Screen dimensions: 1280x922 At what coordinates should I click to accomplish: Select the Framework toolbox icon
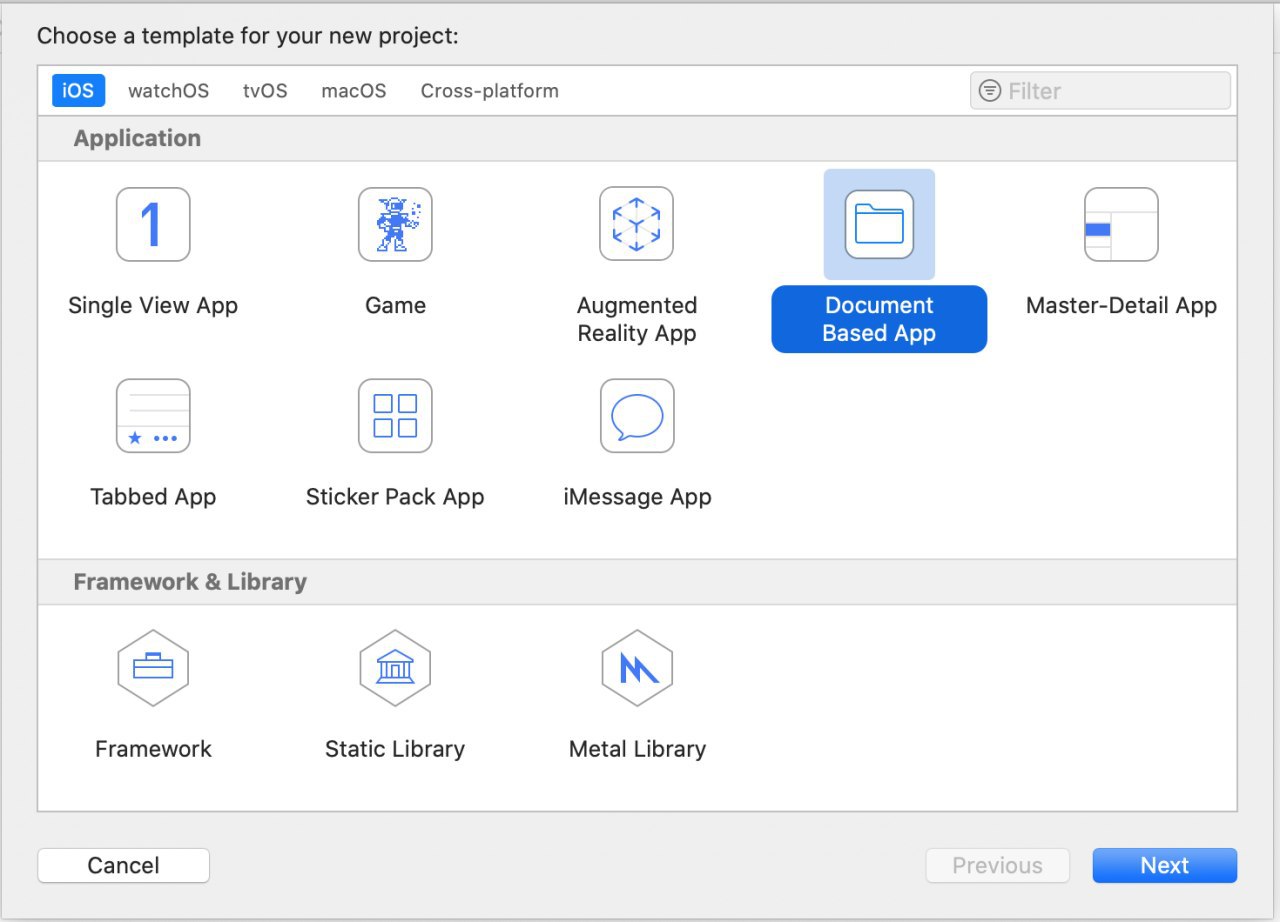(153, 668)
